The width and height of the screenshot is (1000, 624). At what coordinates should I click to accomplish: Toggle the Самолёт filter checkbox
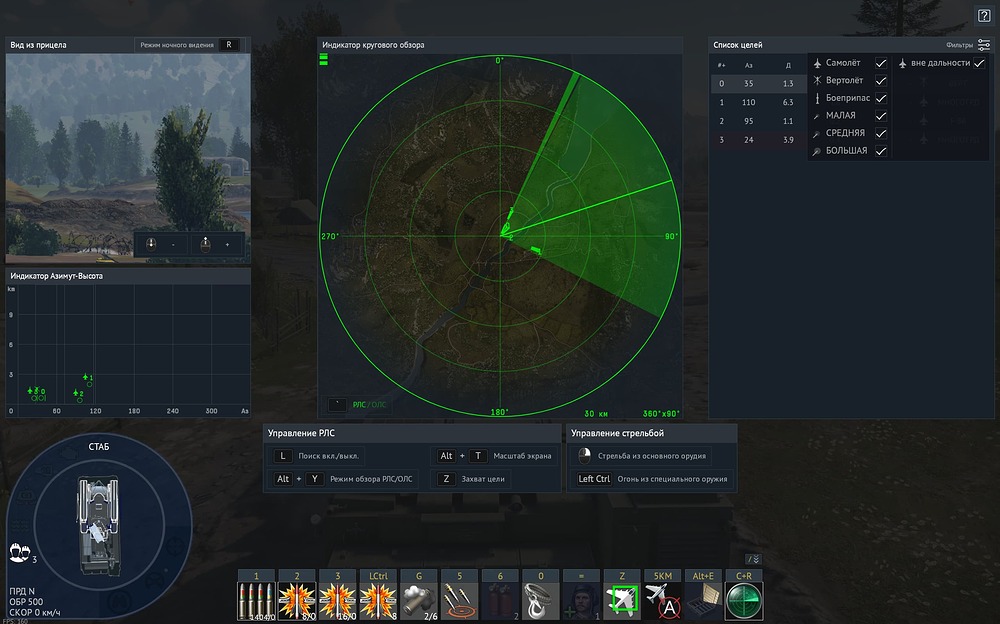[881, 63]
